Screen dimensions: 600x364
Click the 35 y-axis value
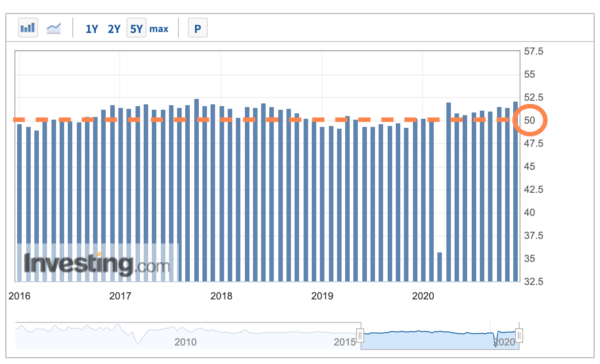(530, 258)
